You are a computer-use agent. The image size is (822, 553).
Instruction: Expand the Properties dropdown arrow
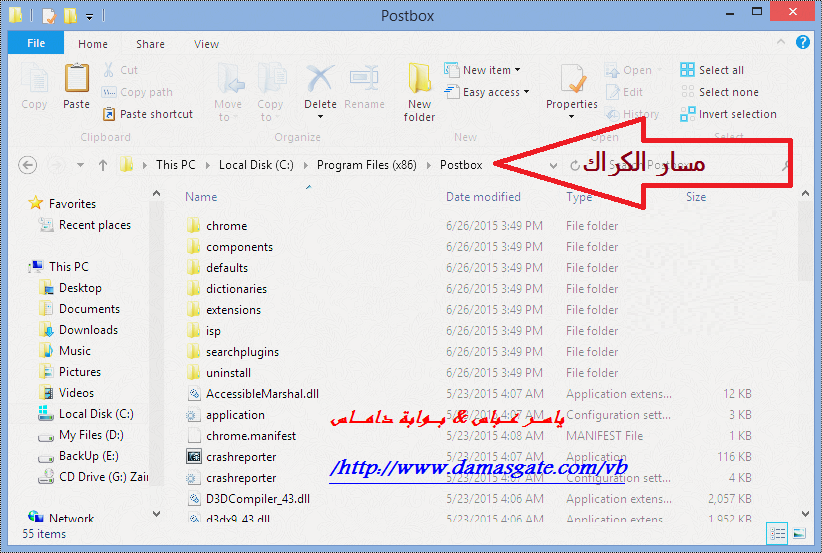pyautogui.click(x=571, y=116)
